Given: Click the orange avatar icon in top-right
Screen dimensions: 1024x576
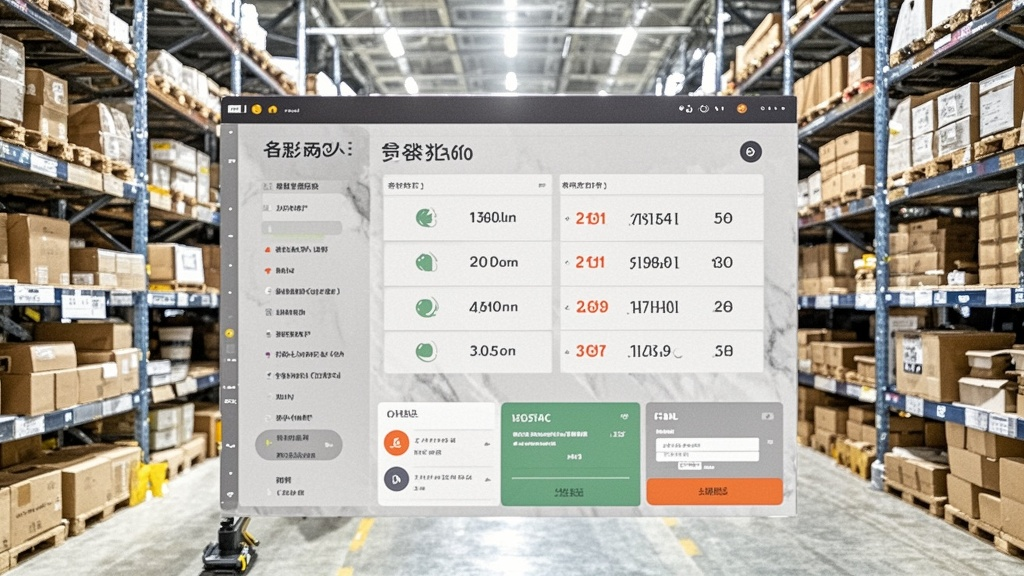Looking at the screenshot, I should 741,109.
